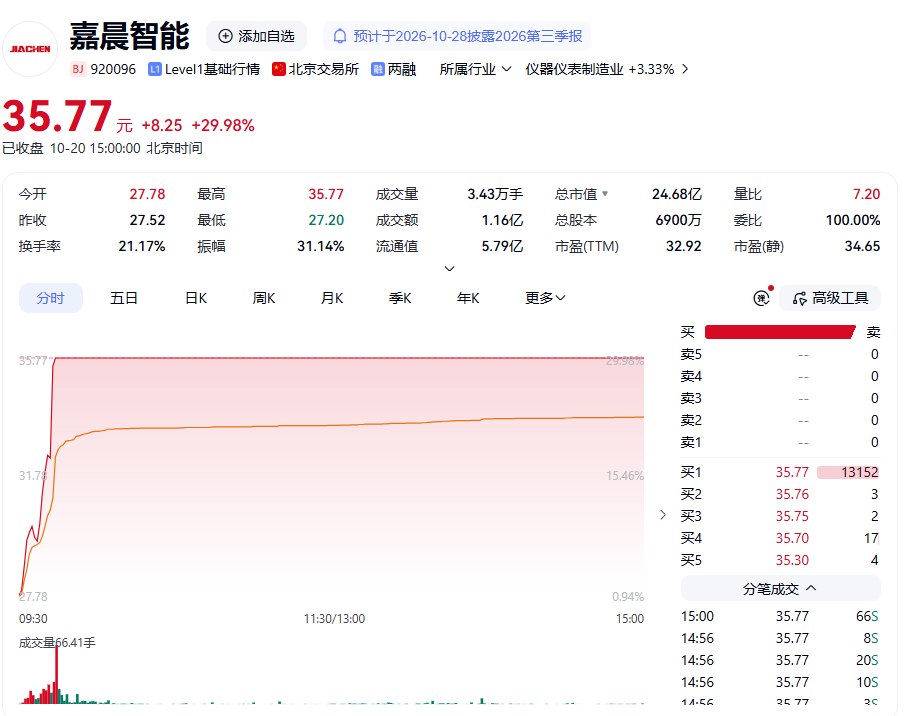Screen dimensions: 904x716
Task: Click the 最高 value 35.77
Action: [x=326, y=194]
